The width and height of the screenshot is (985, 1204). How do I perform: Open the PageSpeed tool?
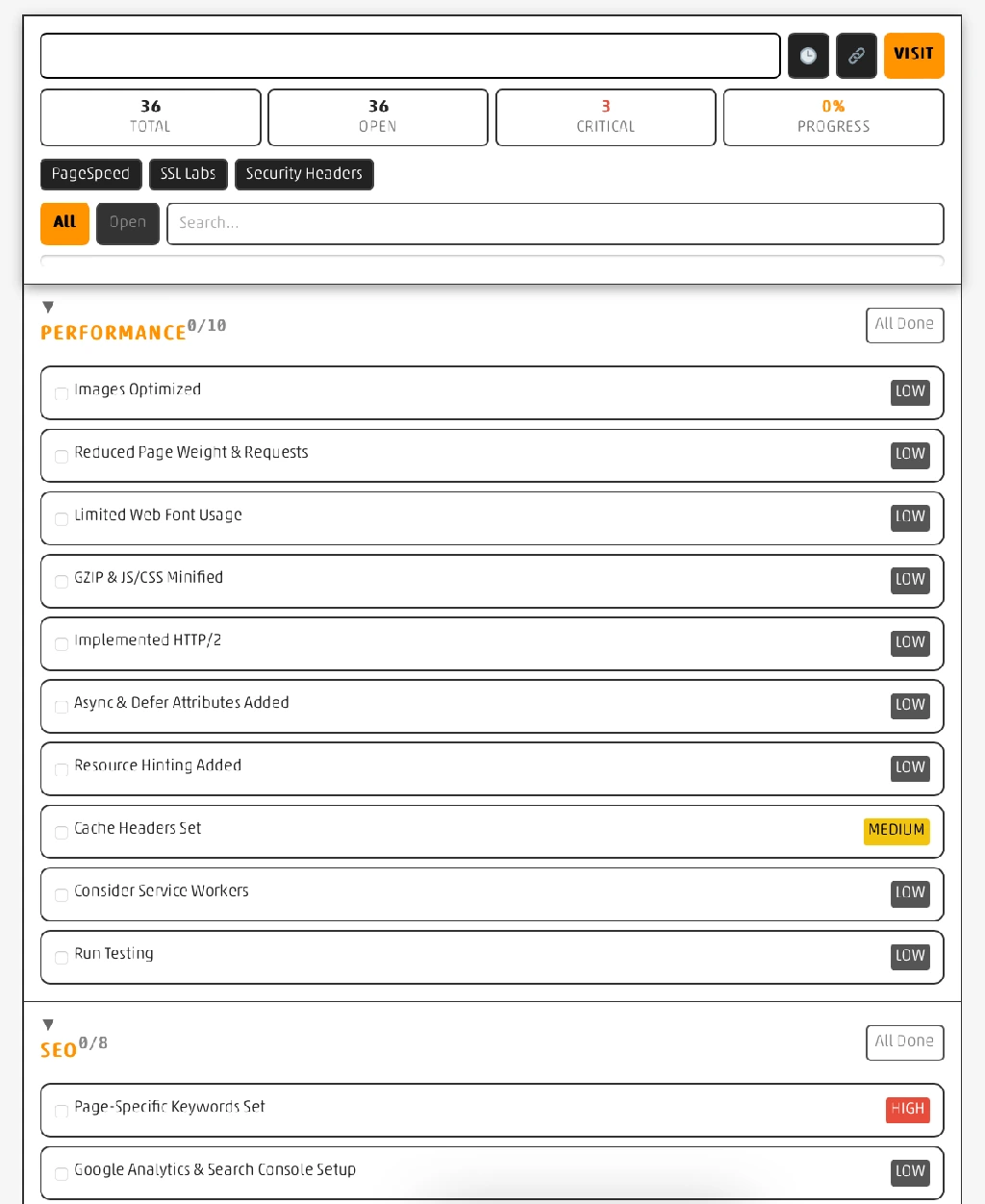pos(91,174)
